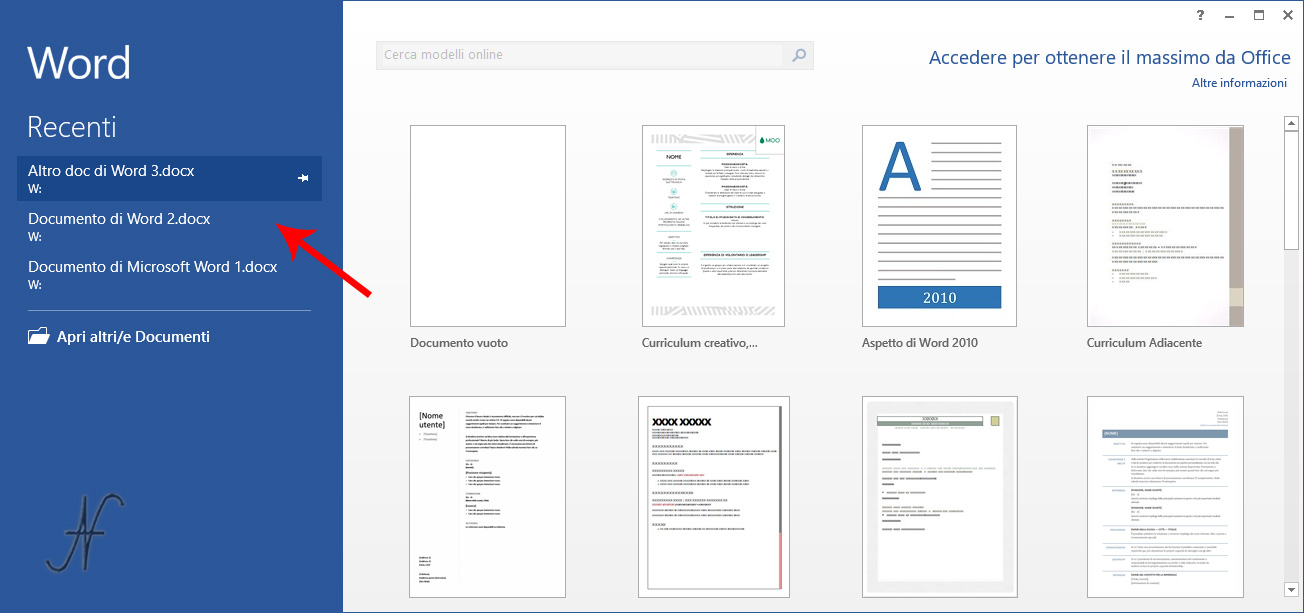Screen dimensions: 1304x613
Task: Open Altro doc di Word 3.docx
Action: pos(169,178)
